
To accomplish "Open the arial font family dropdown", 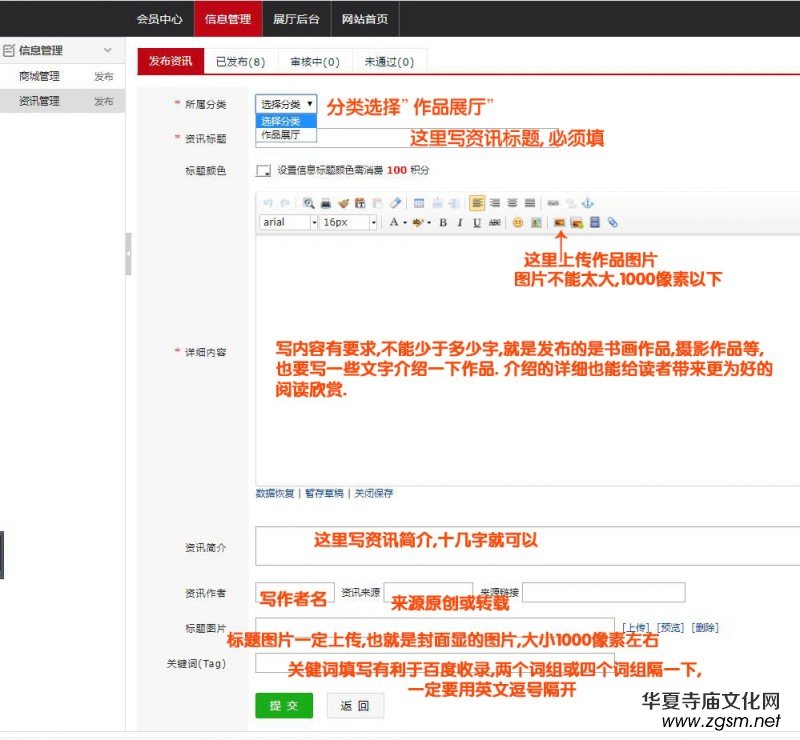I will point(288,222).
